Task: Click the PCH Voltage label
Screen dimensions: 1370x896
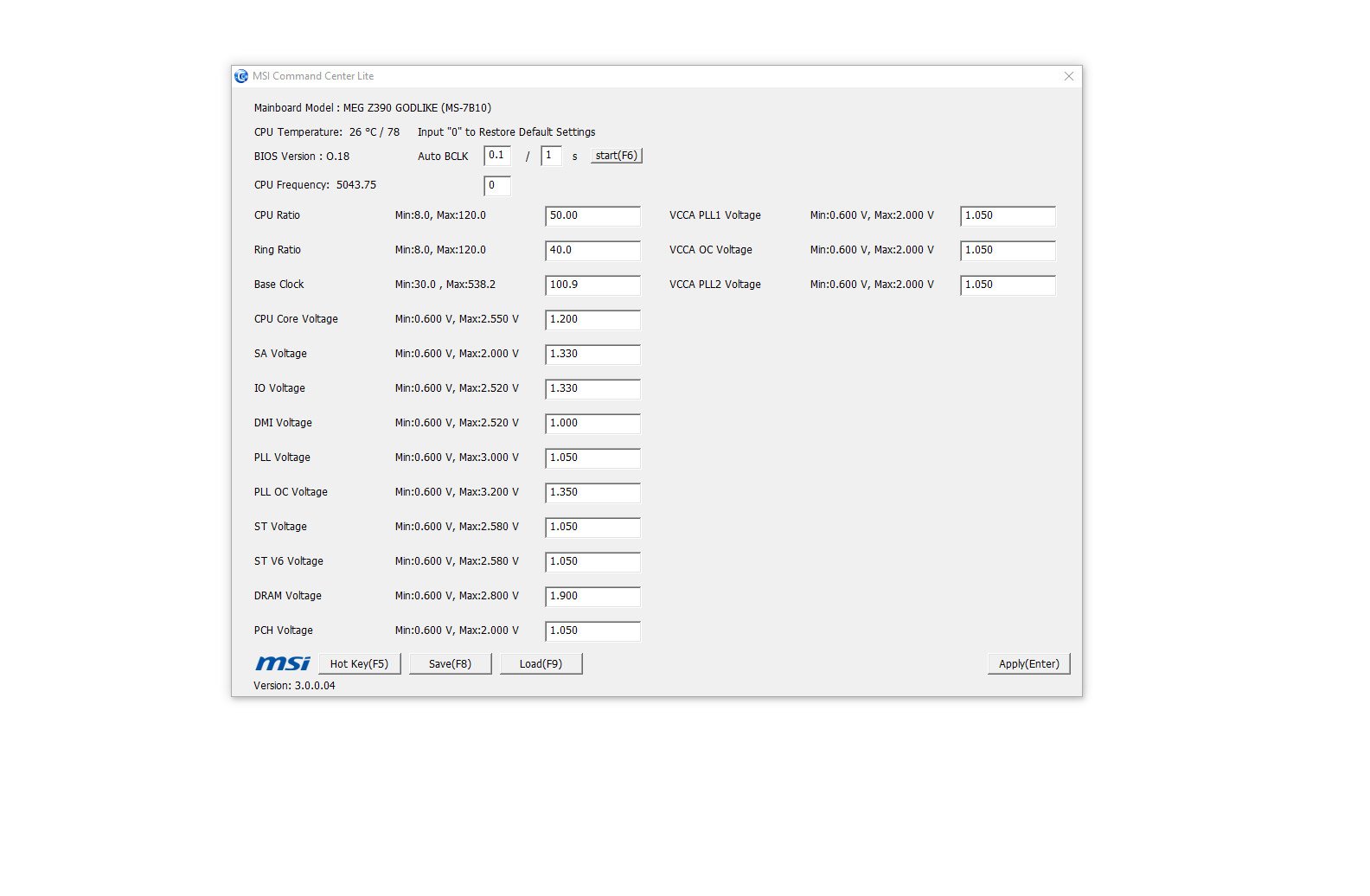Action: 284,630
